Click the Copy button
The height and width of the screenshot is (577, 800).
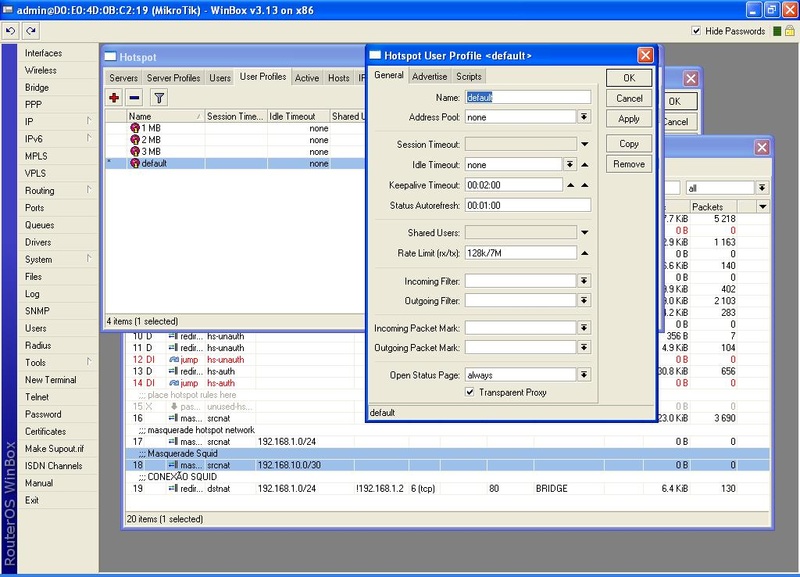pos(629,144)
